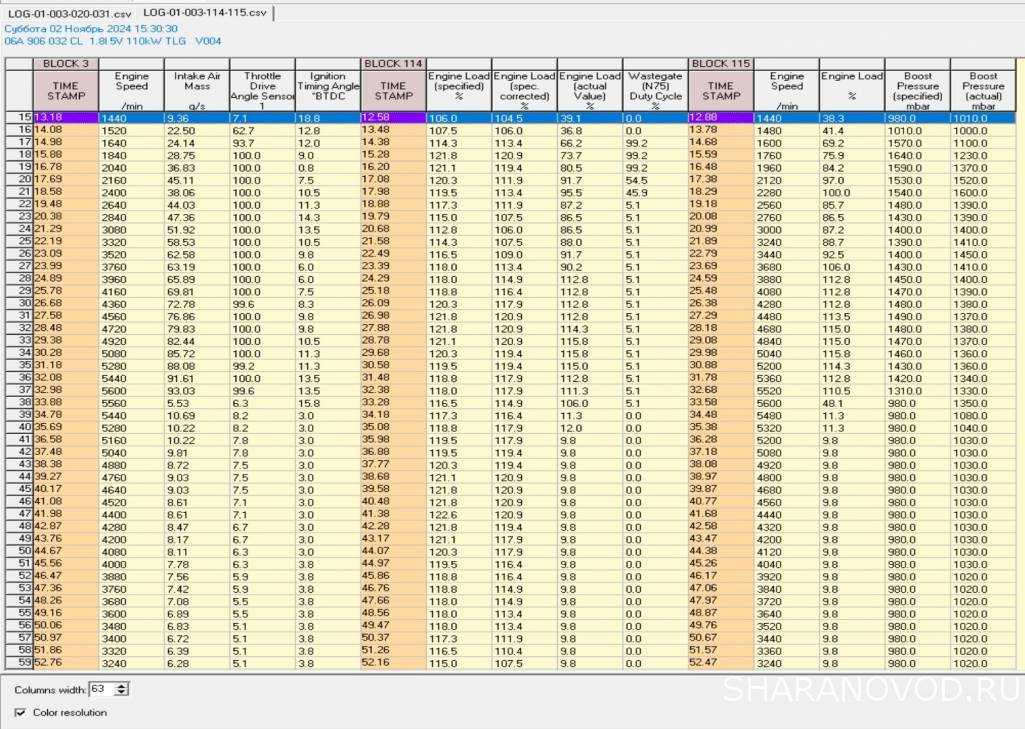1025x729 pixels.
Task: Click the Engine Load (specified) column header
Action: pyautogui.click(x=458, y=90)
